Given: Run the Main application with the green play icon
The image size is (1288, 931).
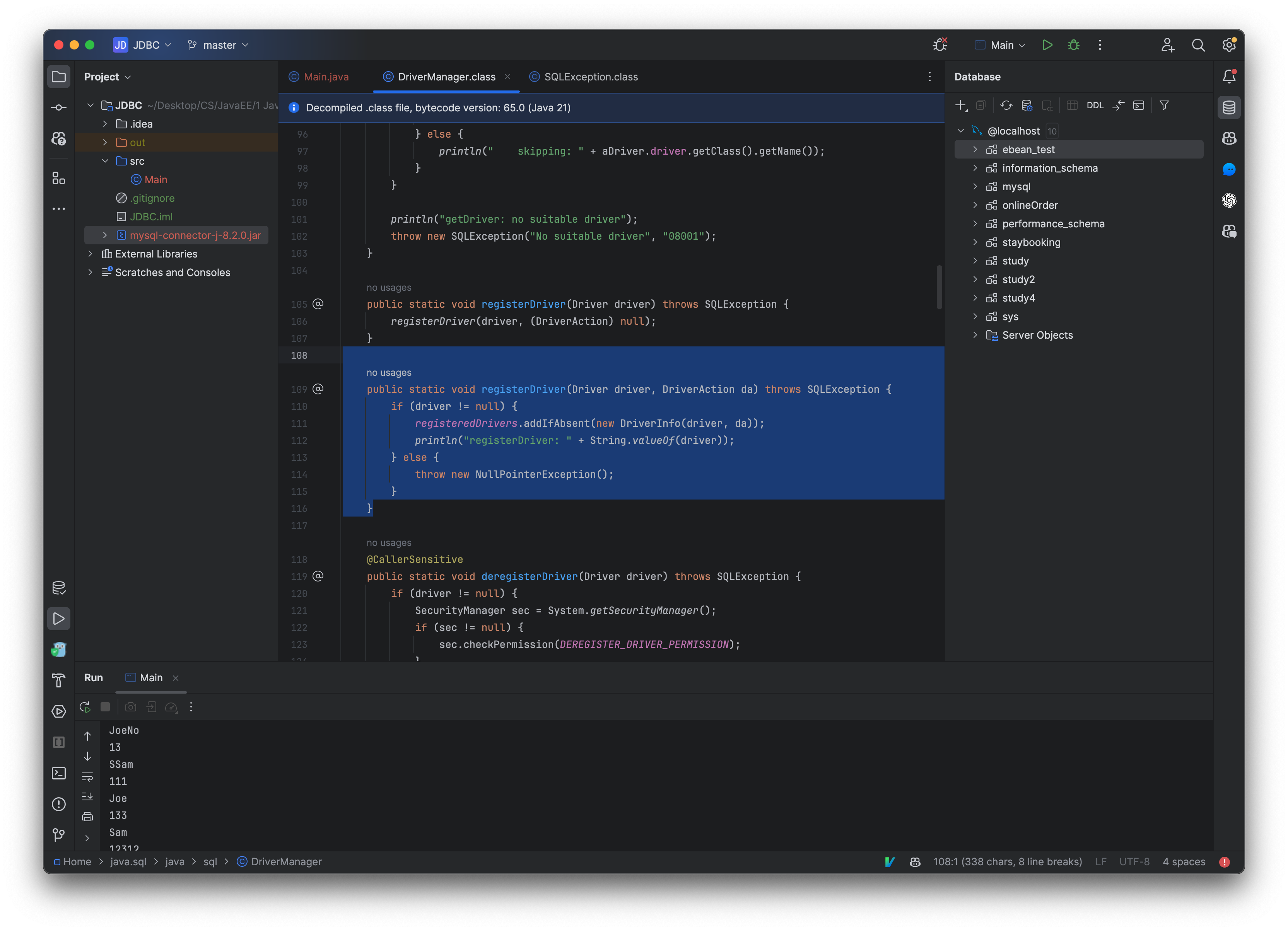Looking at the screenshot, I should [1048, 45].
